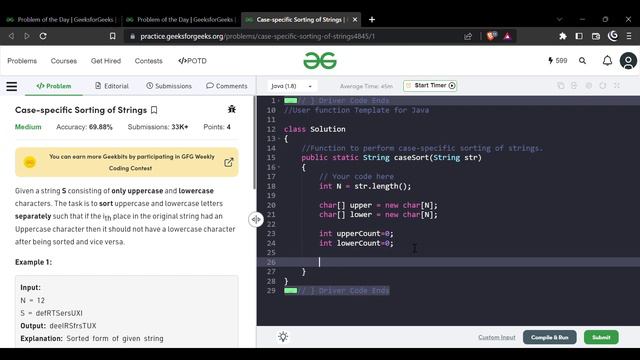This screenshot has width=640, height=360.
Task: Expand the folded code at line 1
Action: [279, 100]
